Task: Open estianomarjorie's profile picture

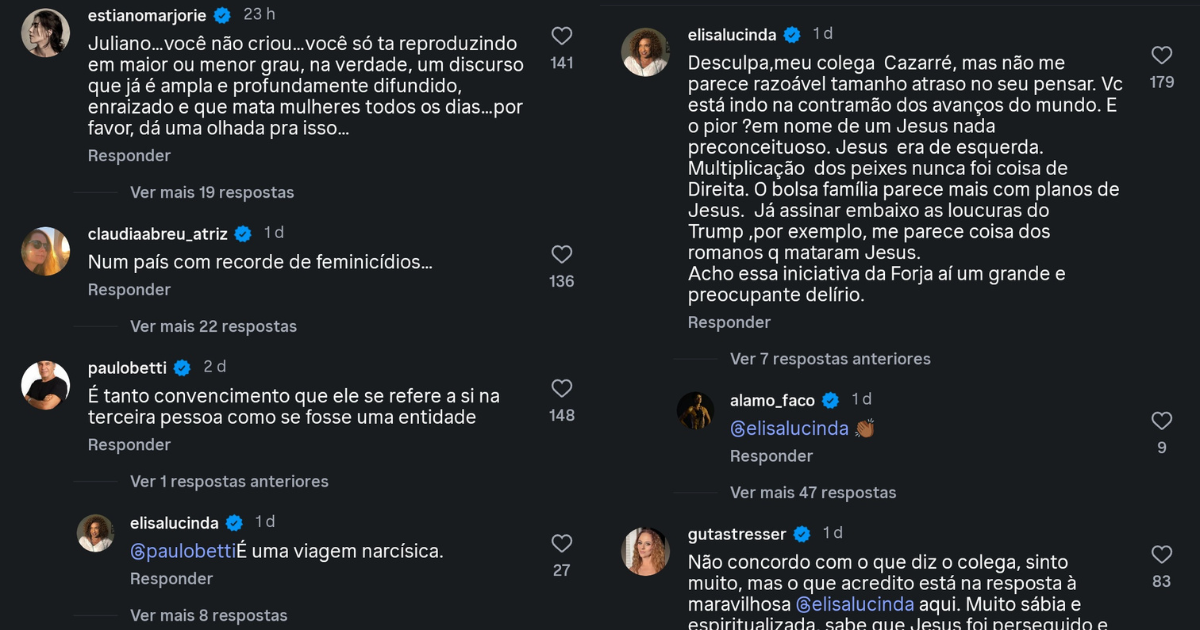Action: click(45, 33)
